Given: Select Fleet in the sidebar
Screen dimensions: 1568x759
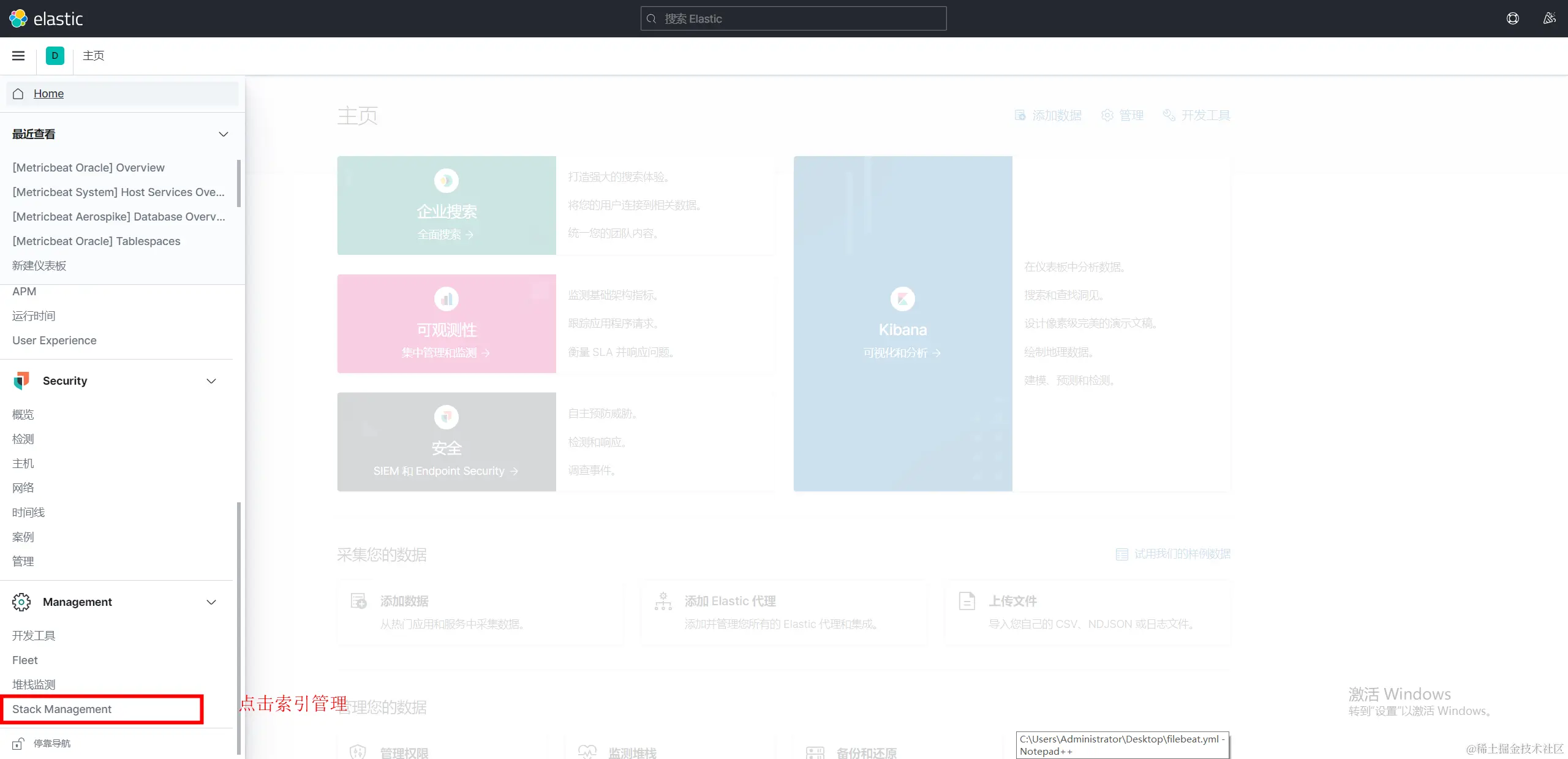Looking at the screenshot, I should point(25,660).
